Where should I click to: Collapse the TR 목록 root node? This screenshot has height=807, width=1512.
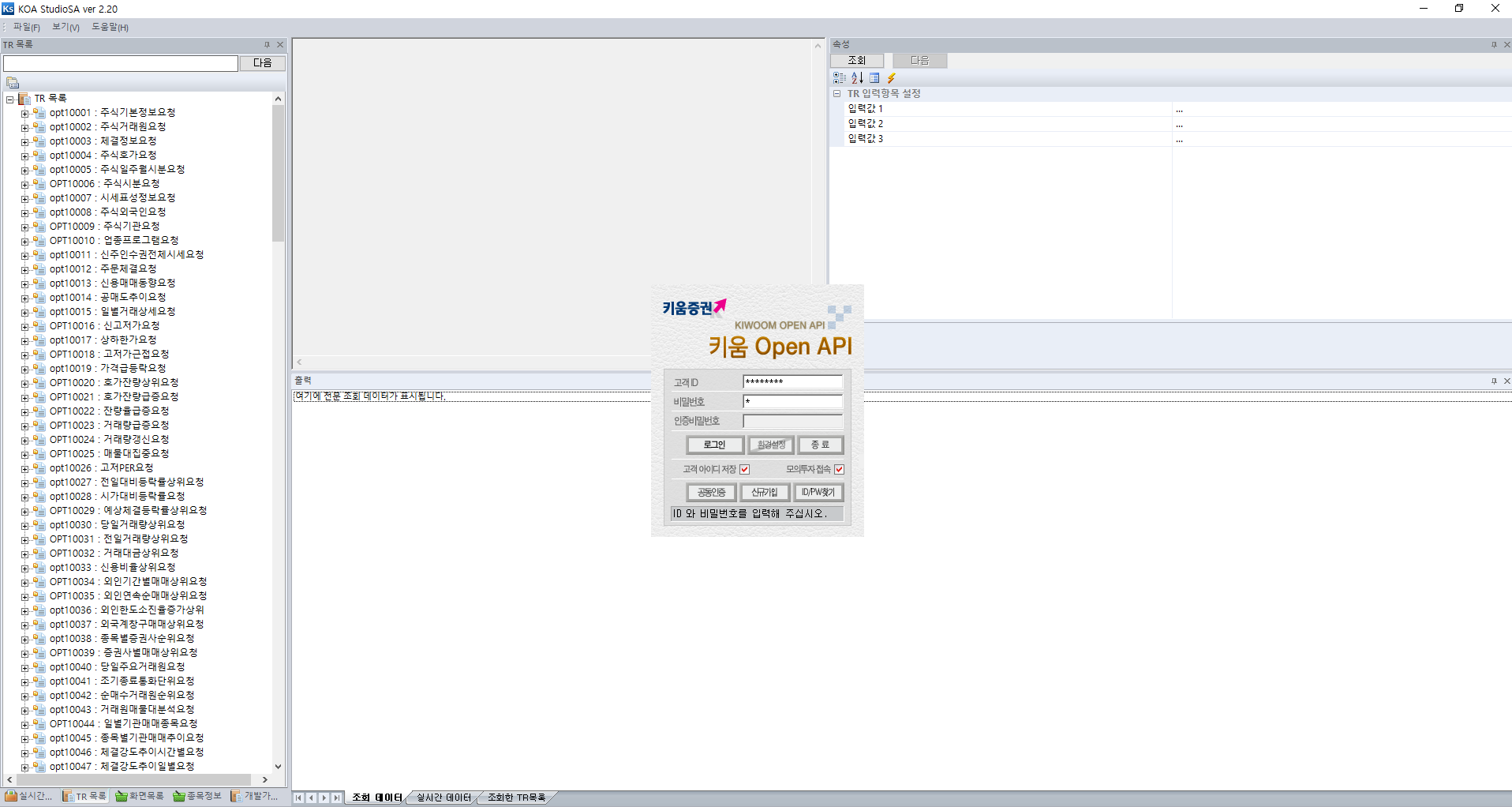click(x=10, y=99)
